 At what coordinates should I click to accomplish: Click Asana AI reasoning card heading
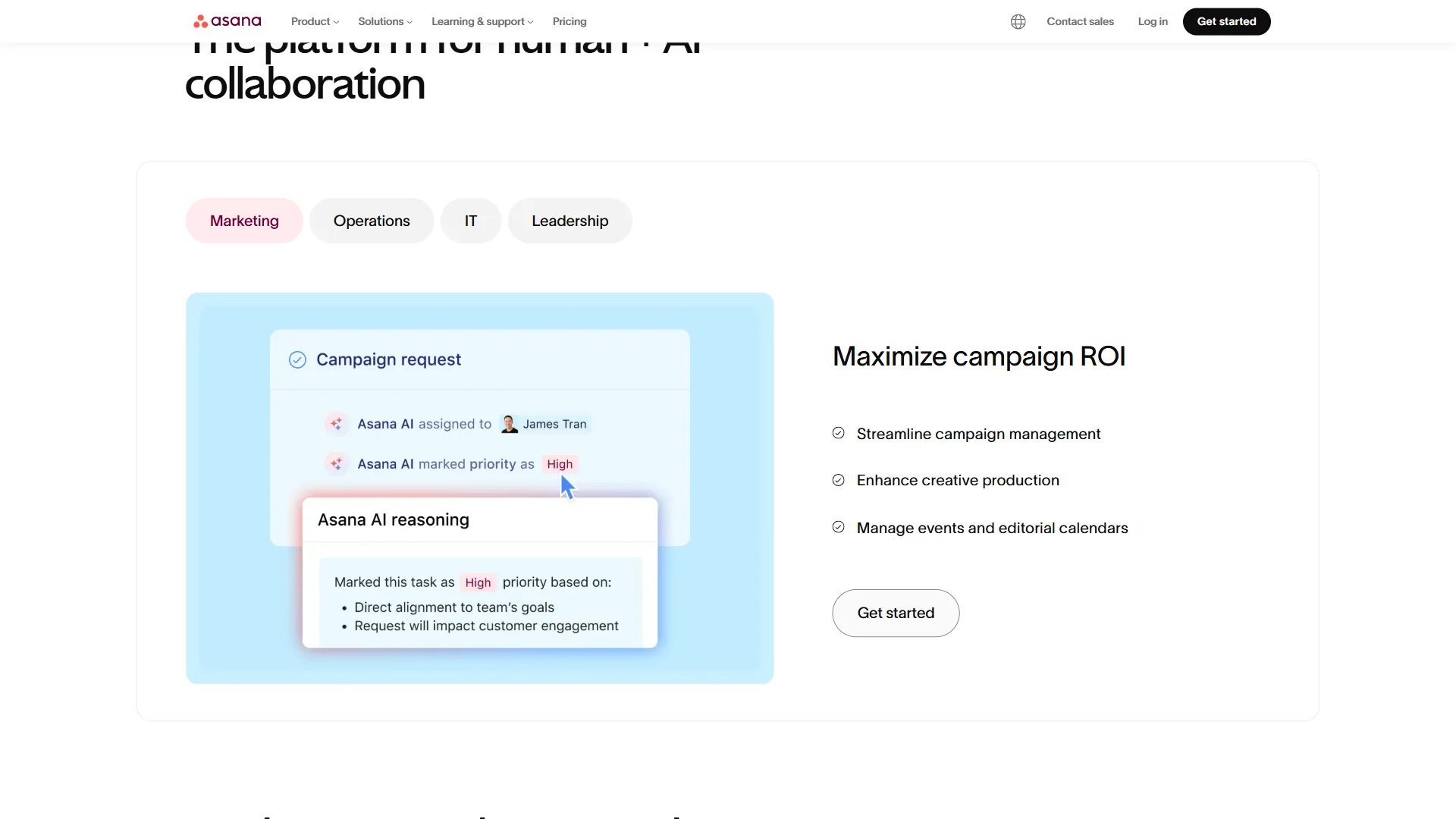[394, 519]
